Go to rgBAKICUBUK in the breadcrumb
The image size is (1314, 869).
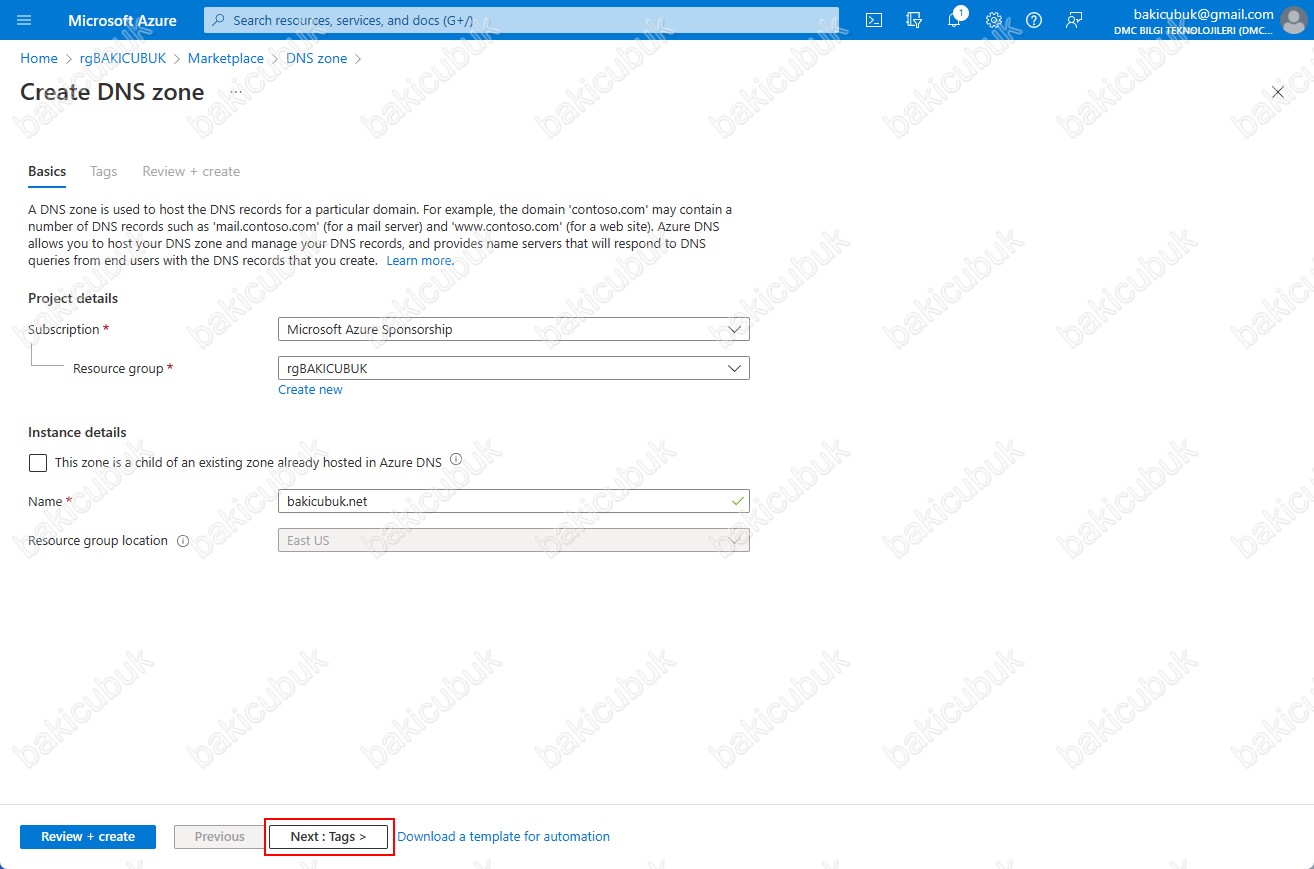(x=123, y=58)
